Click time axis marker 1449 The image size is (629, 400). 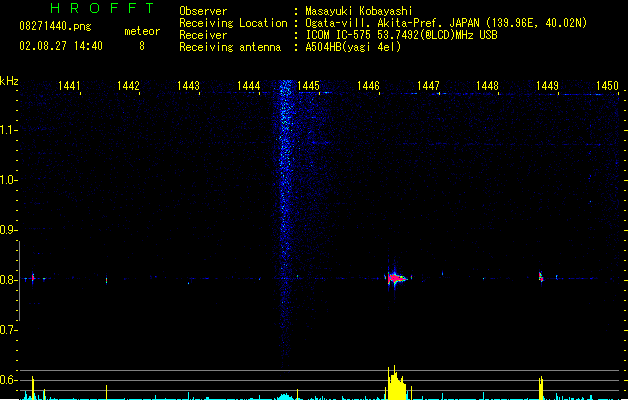click(x=548, y=86)
